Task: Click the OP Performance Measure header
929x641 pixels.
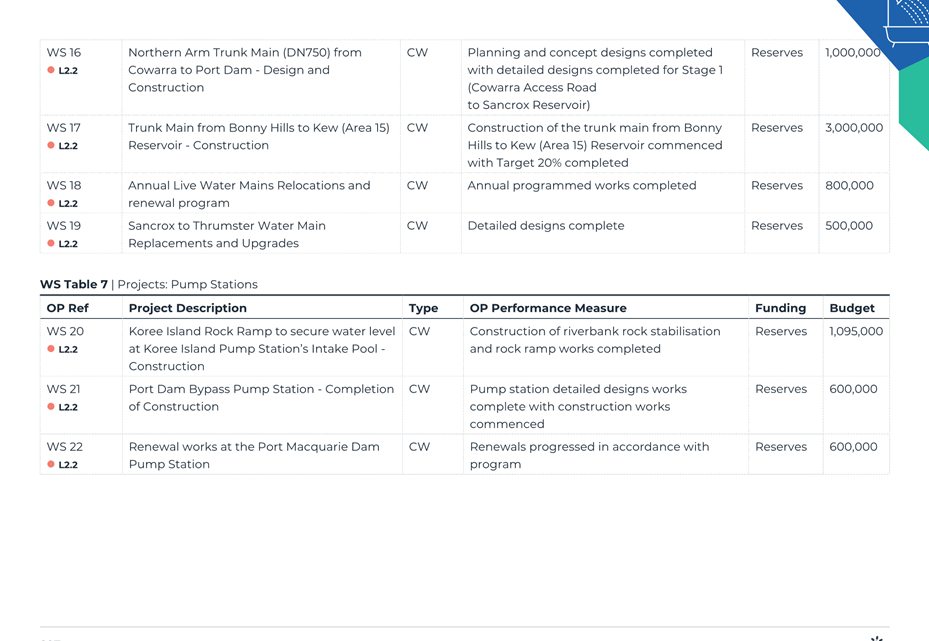Action: pyautogui.click(x=548, y=308)
